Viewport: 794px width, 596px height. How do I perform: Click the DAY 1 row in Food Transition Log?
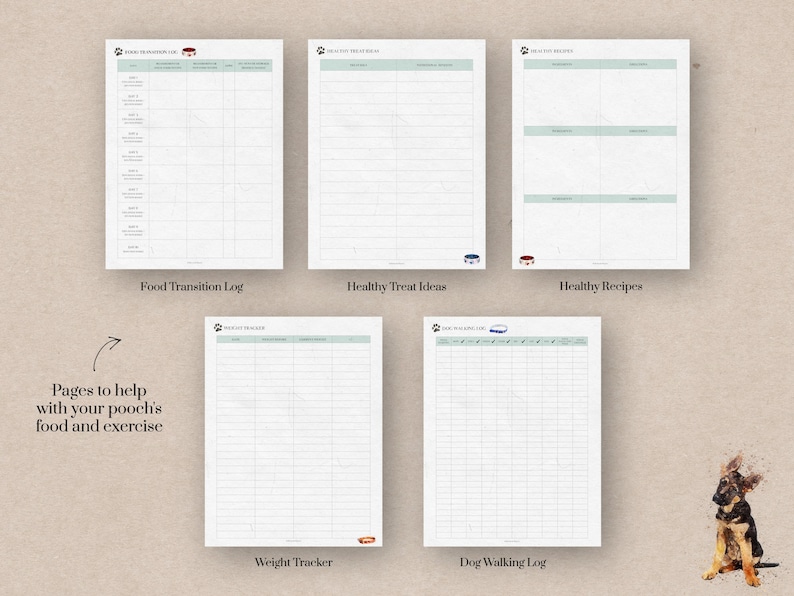click(x=195, y=81)
